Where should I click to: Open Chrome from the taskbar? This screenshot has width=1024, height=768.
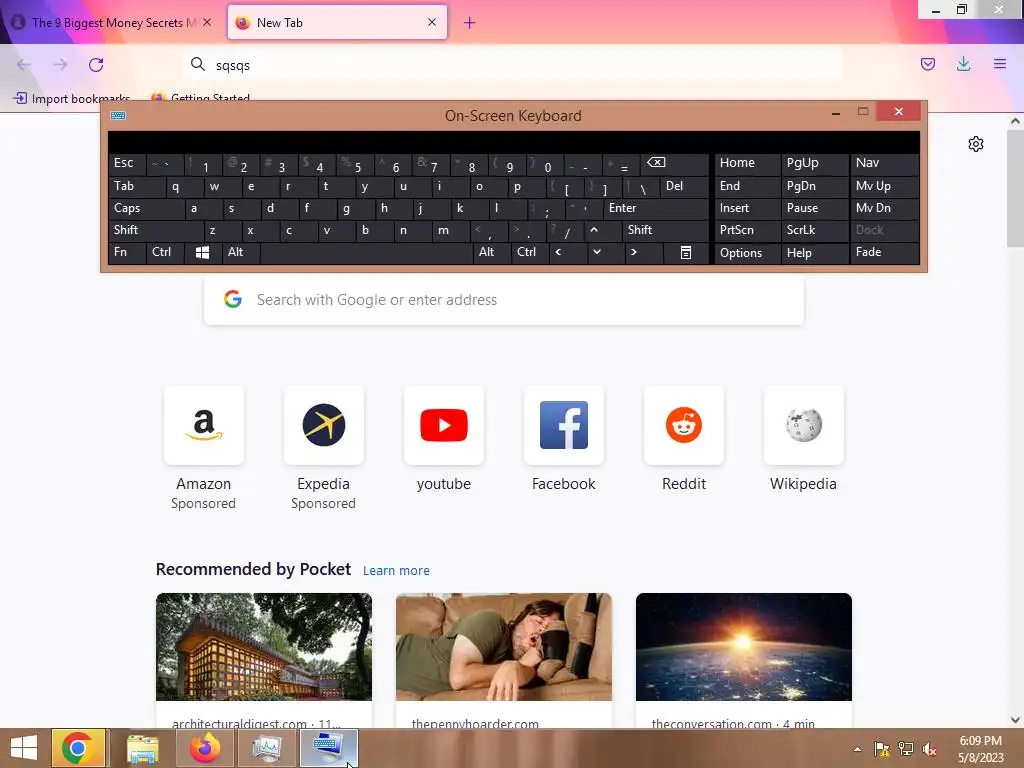[78, 748]
